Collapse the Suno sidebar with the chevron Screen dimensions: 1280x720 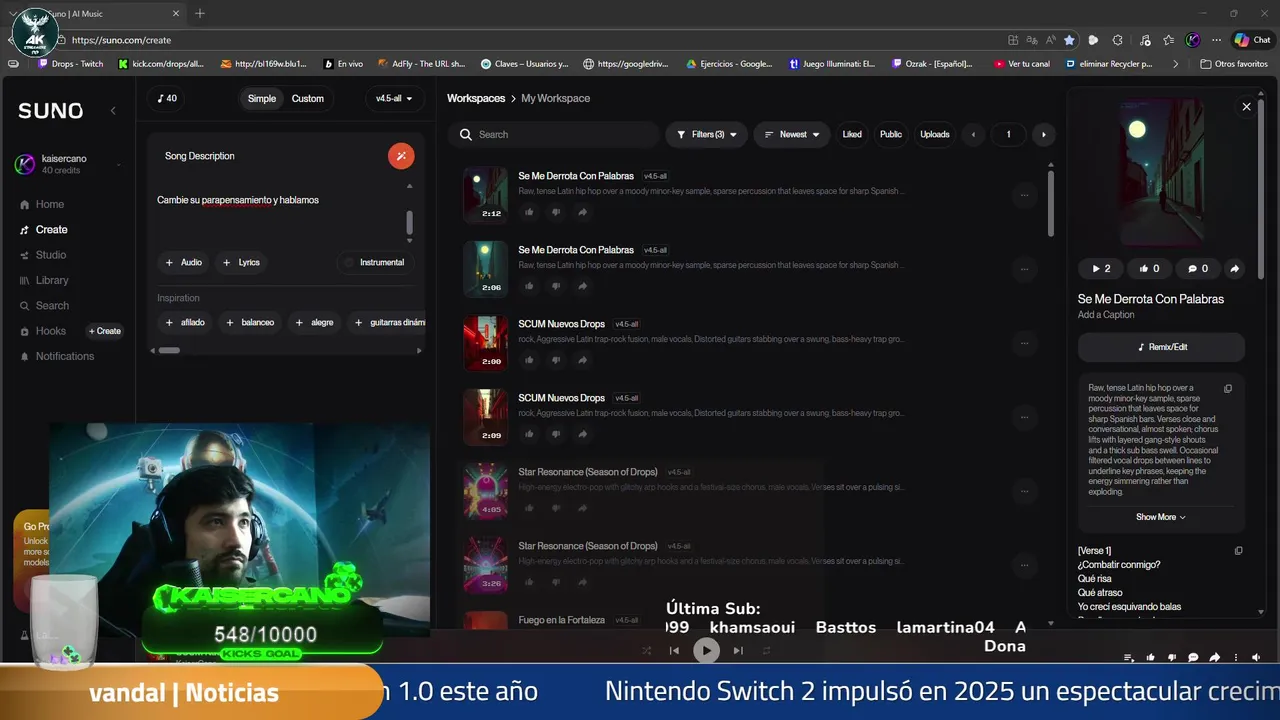click(113, 111)
